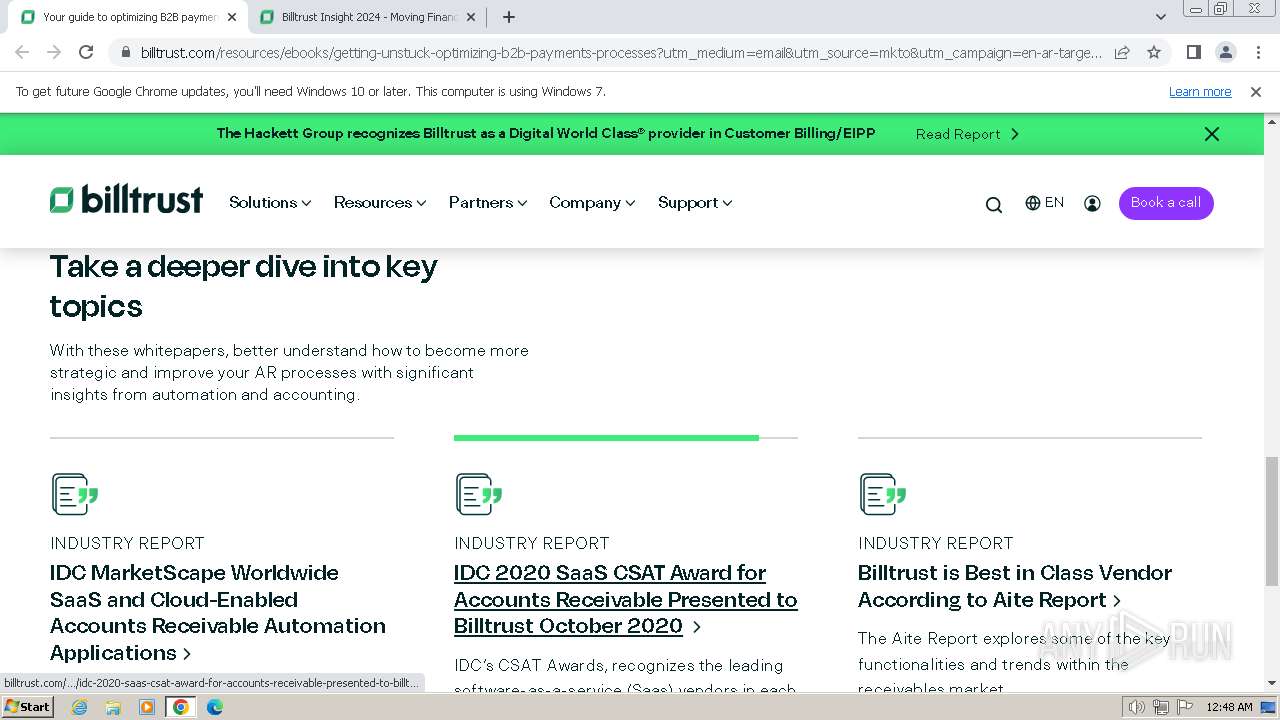Click the IDC MarketScape report document icon

click(75, 494)
